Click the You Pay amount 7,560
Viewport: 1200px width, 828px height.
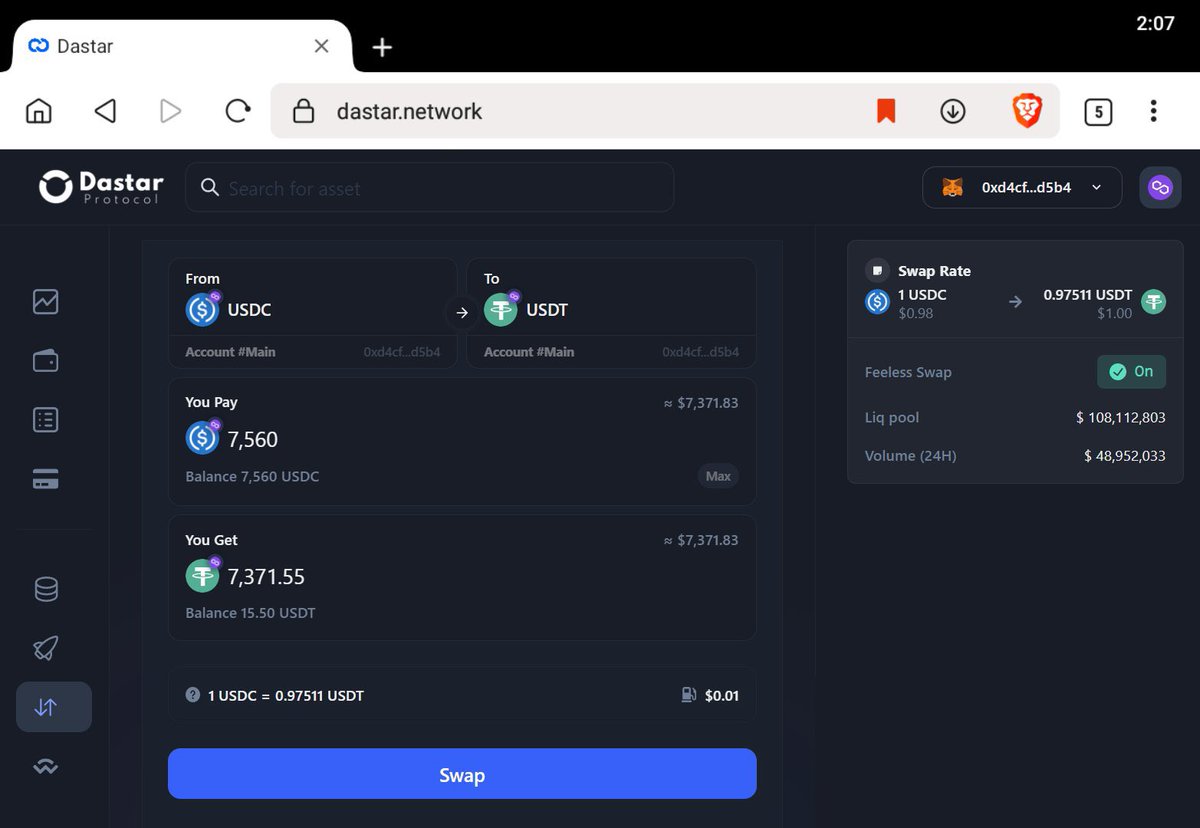pos(253,439)
